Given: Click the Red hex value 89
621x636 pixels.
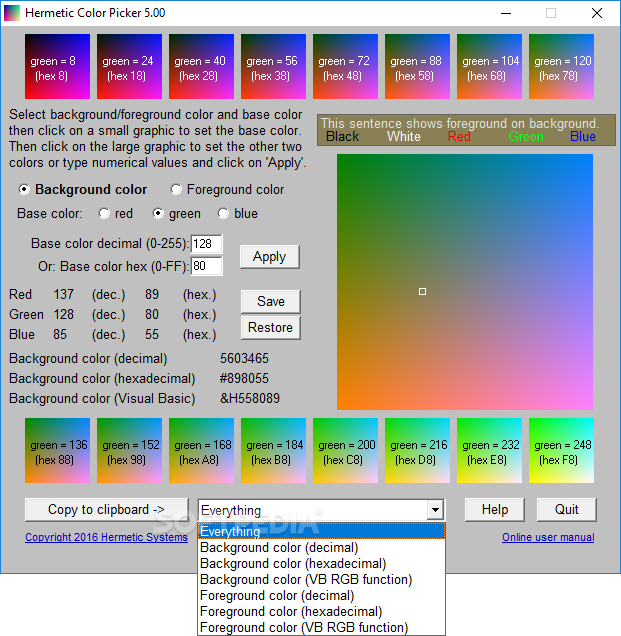Looking at the screenshot, I should (x=152, y=294).
